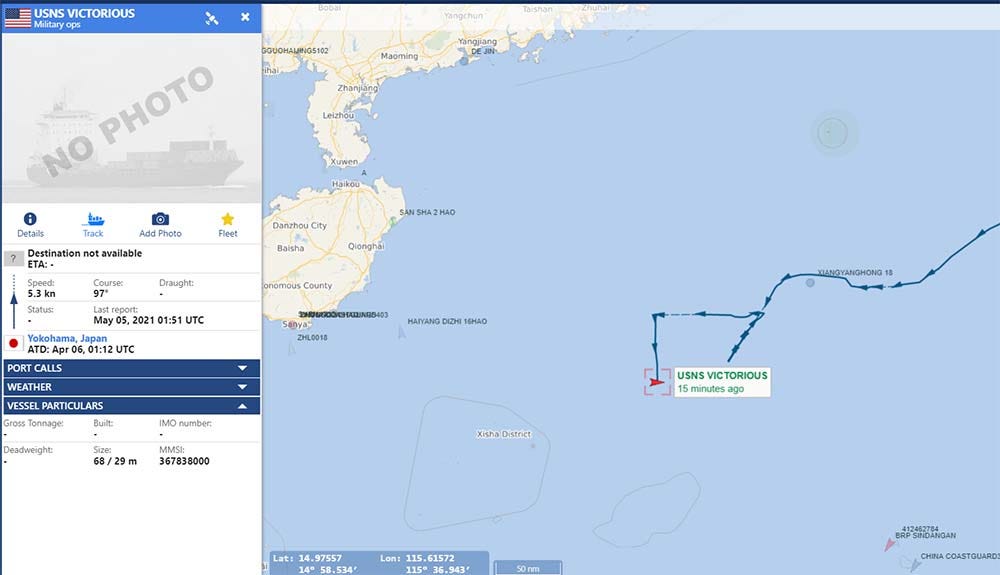The image size is (1000, 575).
Task: Click the satellite center-on-map icon
Action: [x=212, y=18]
